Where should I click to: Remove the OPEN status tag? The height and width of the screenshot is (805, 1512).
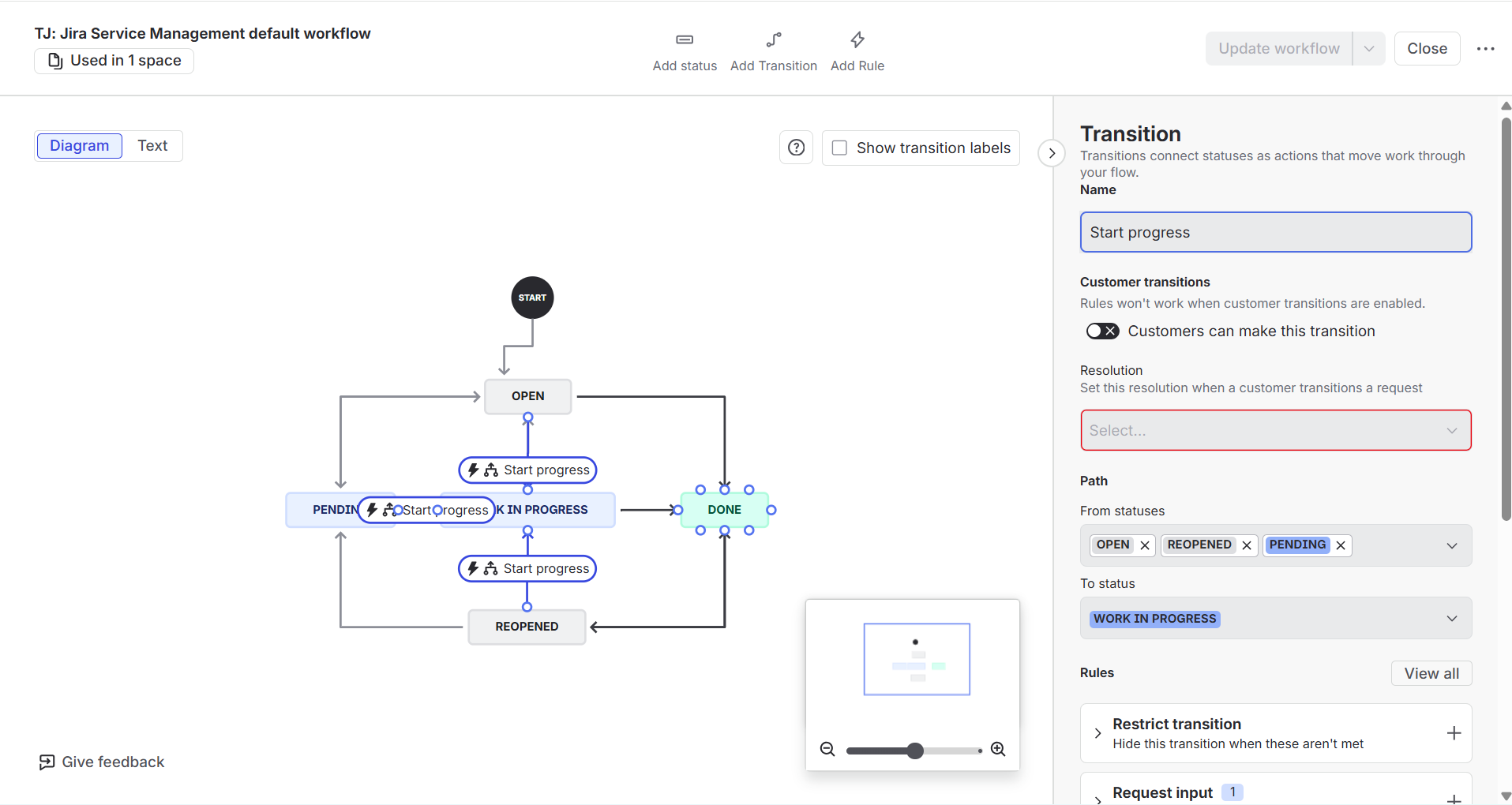(1145, 545)
